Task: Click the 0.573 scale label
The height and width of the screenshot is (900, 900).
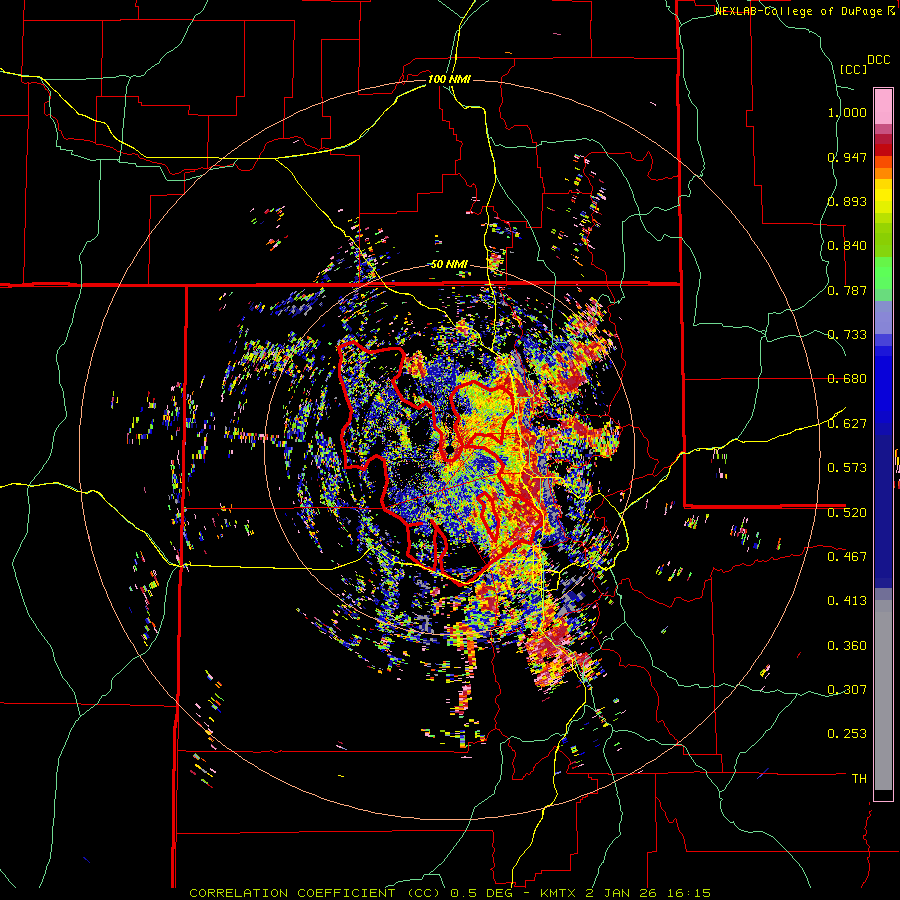Action: pyautogui.click(x=847, y=468)
